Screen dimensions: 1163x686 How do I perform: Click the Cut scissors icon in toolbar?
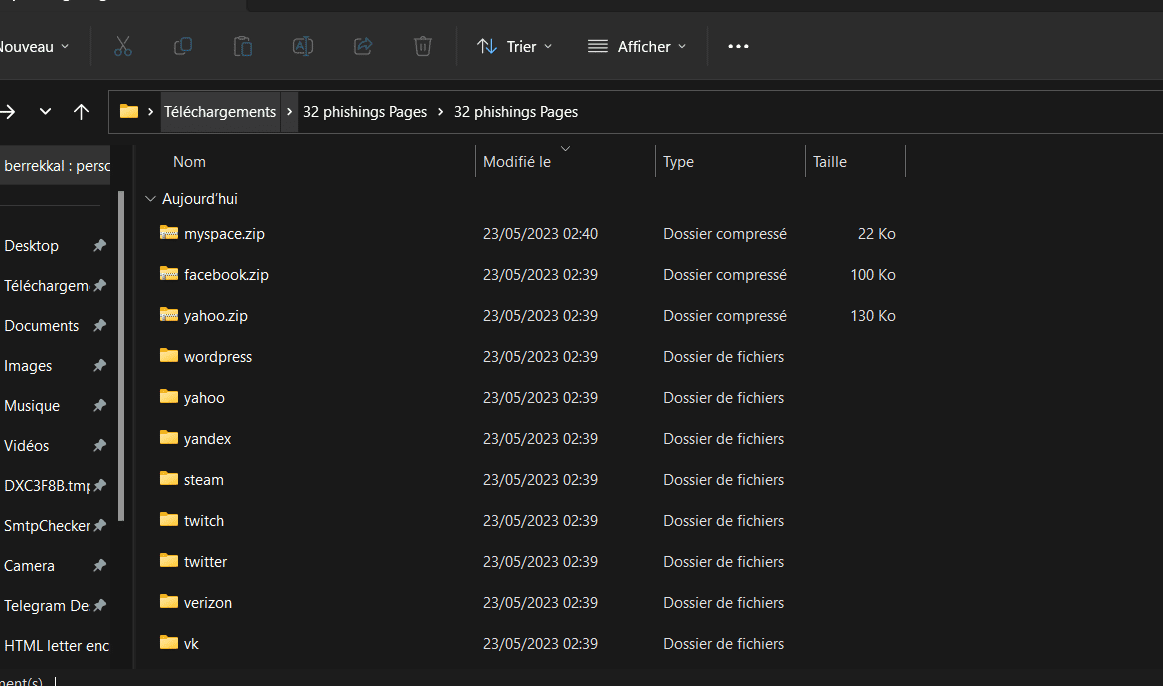click(123, 46)
